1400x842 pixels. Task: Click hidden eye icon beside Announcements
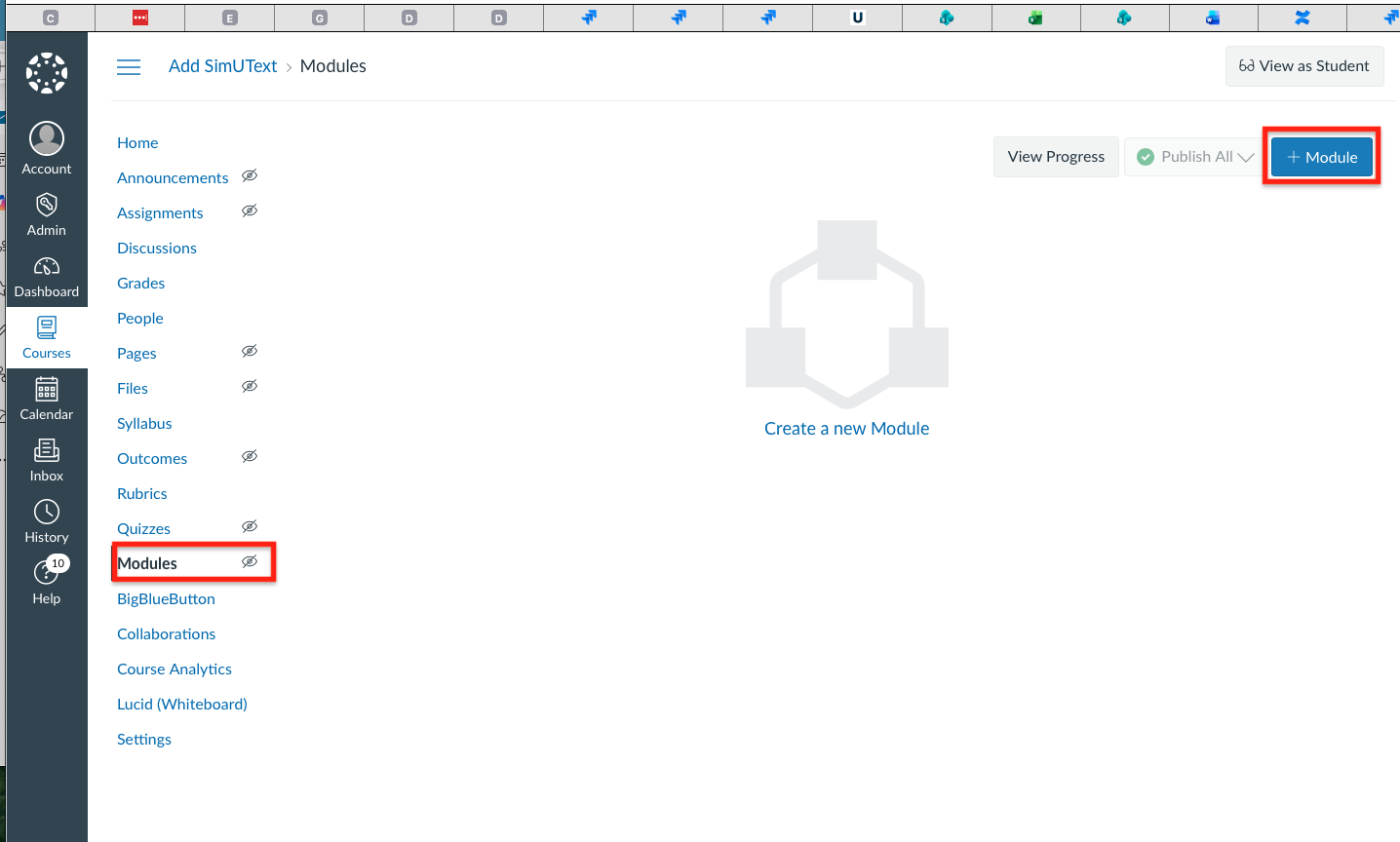point(250,176)
